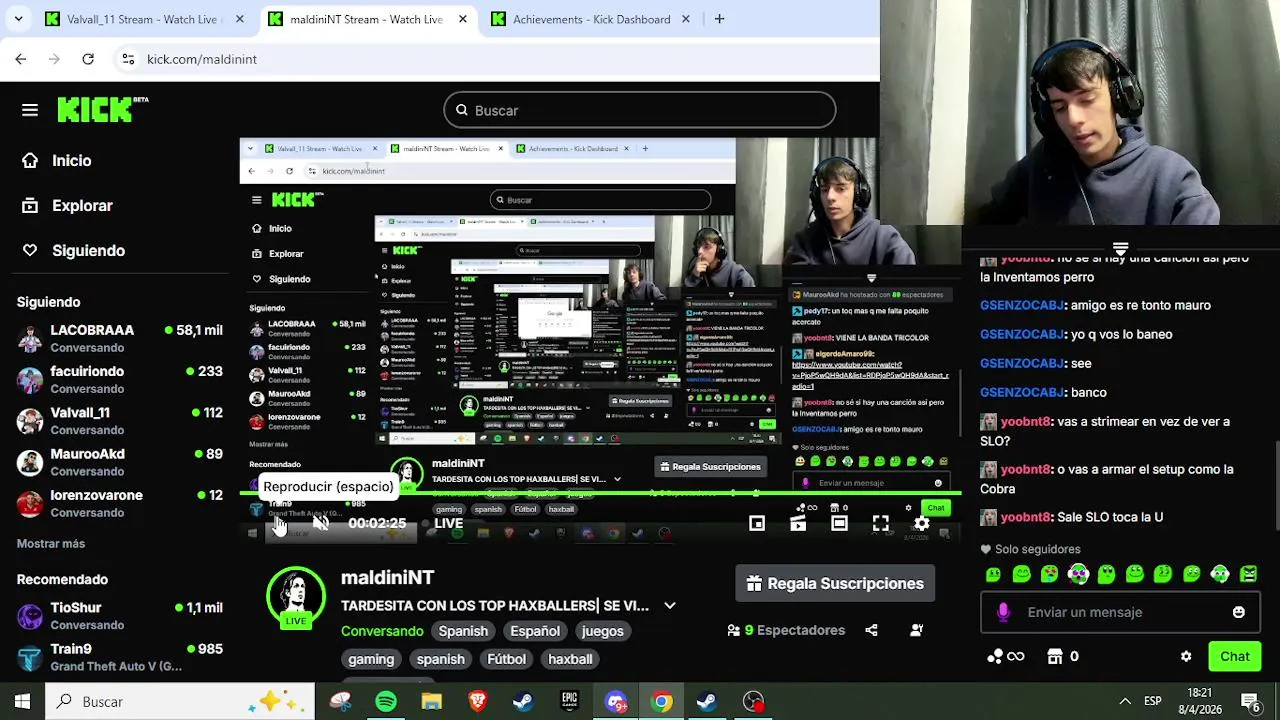This screenshot has width=1280, height=720.
Task: Jump to LIVE in the player
Action: pos(441,523)
